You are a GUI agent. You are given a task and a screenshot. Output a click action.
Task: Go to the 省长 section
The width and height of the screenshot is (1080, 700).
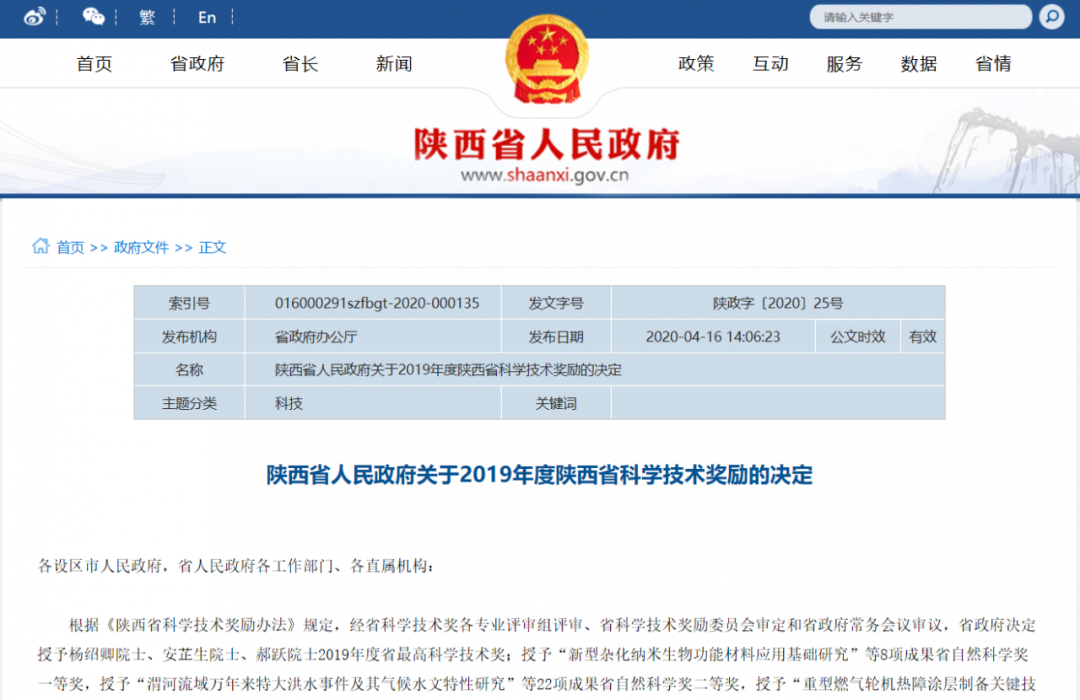tap(300, 64)
